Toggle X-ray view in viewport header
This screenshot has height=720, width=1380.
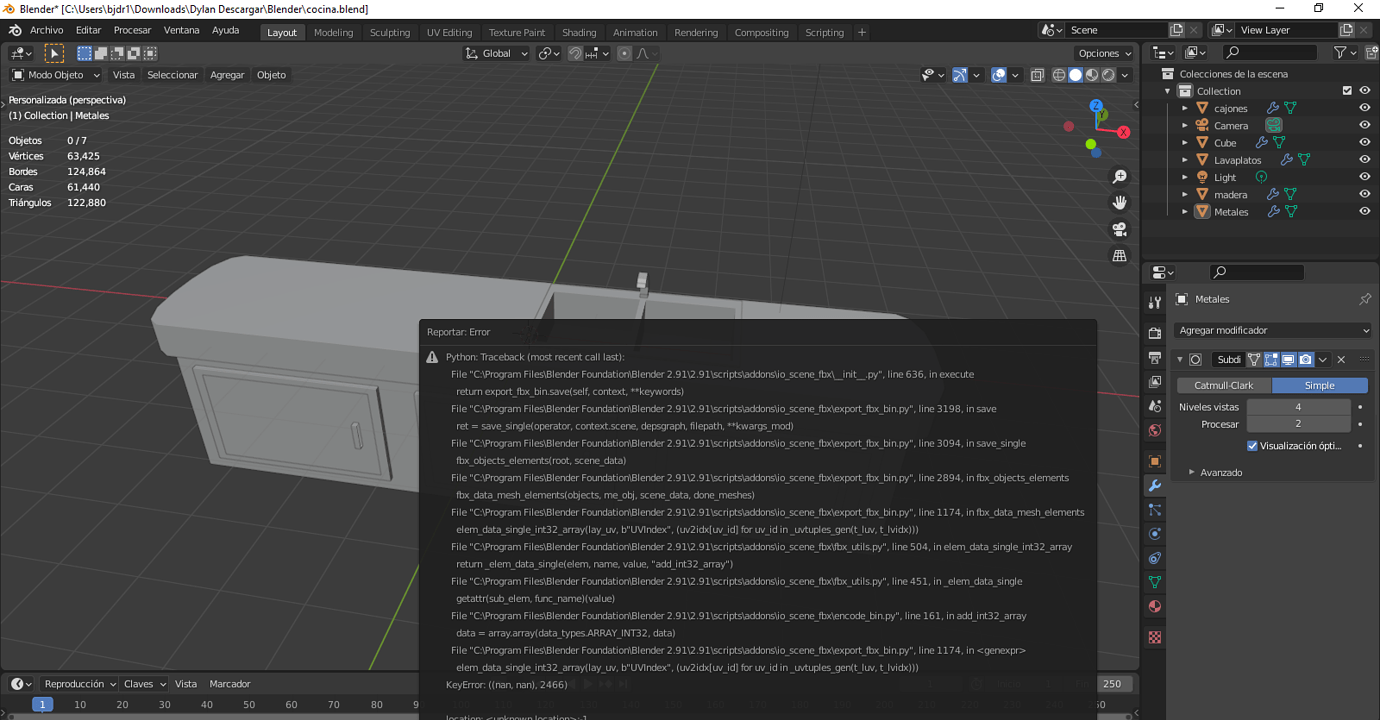(1037, 75)
